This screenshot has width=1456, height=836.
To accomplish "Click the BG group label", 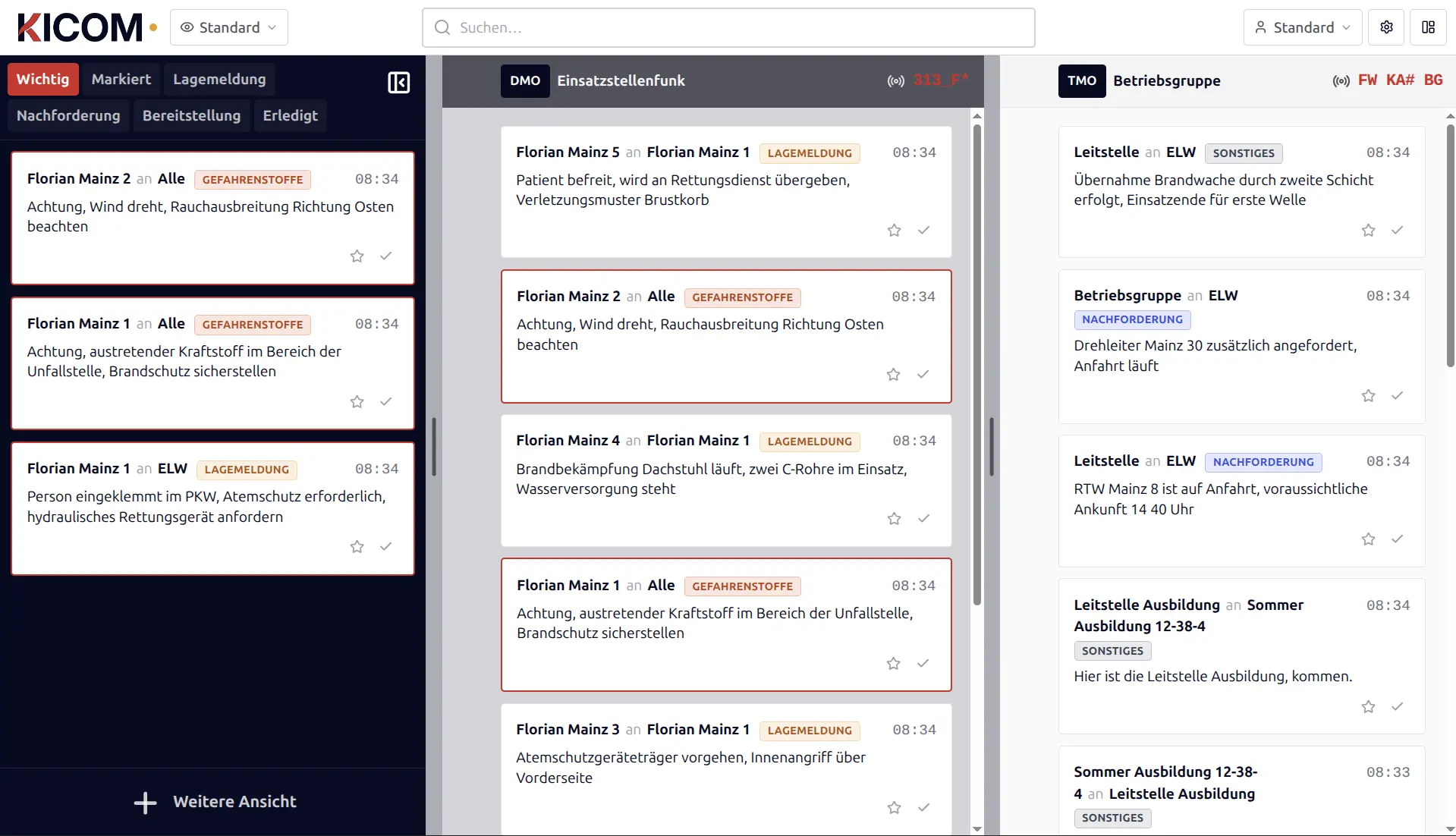I will point(1433,80).
